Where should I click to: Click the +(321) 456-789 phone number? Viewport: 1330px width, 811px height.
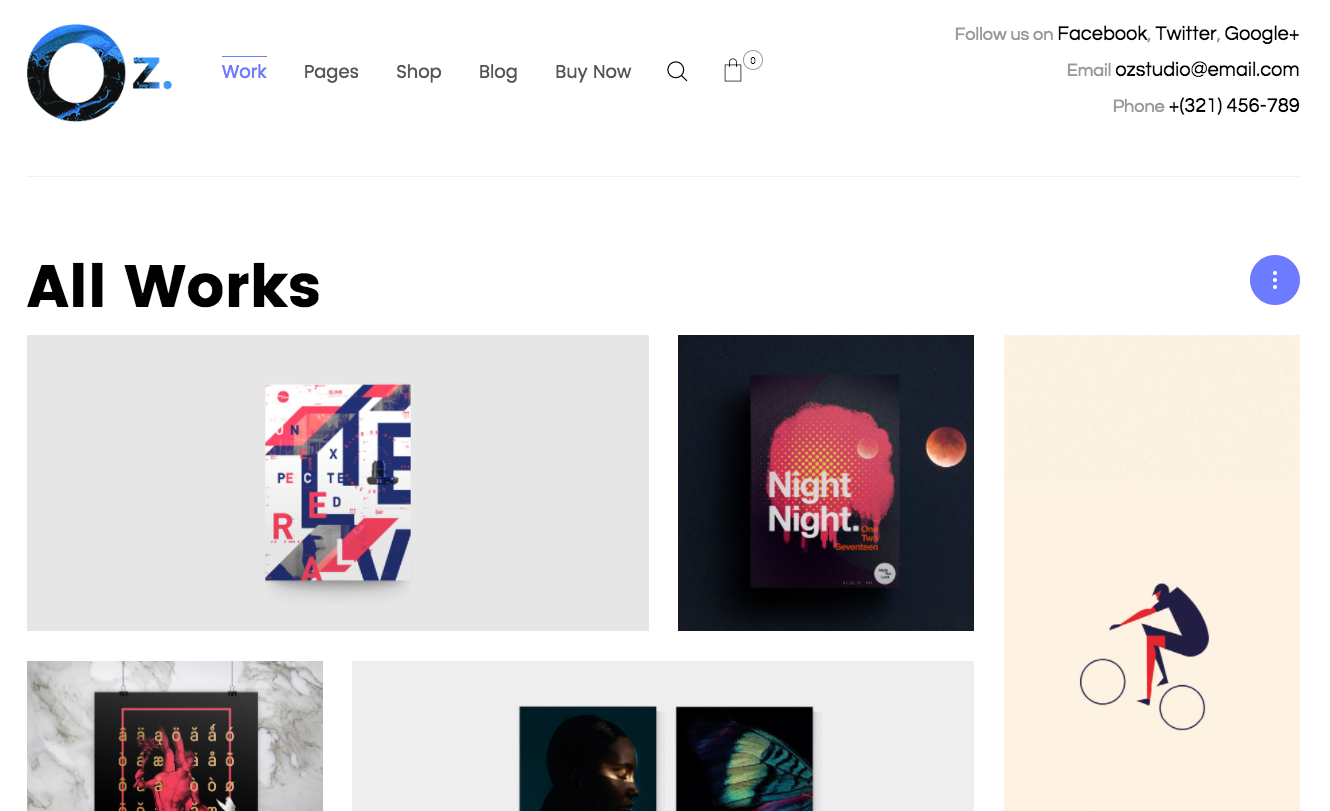coord(1234,106)
